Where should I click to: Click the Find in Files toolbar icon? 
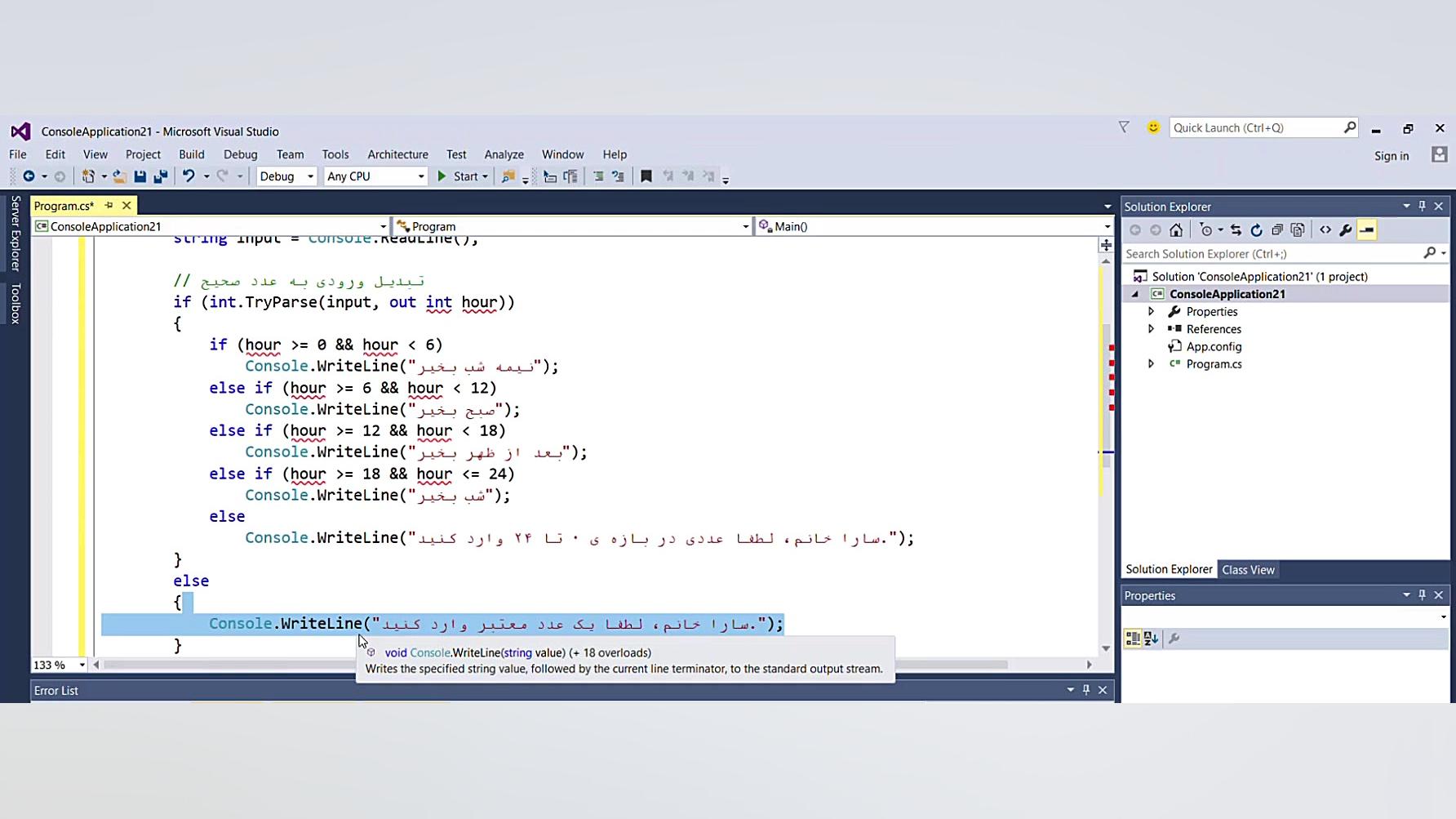click(508, 176)
